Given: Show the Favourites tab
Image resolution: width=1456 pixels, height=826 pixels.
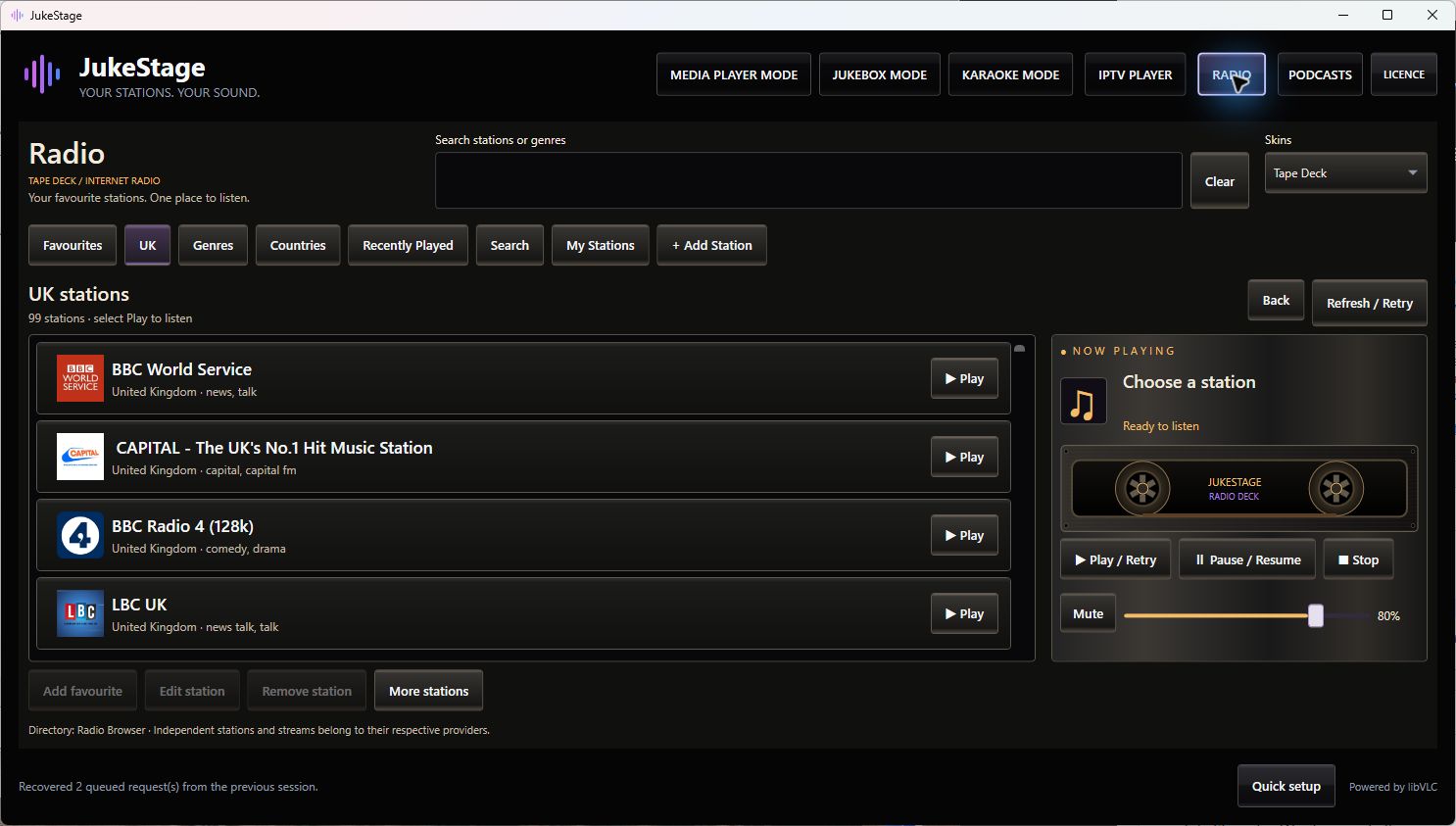Looking at the screenshot, I should [73, 245].
